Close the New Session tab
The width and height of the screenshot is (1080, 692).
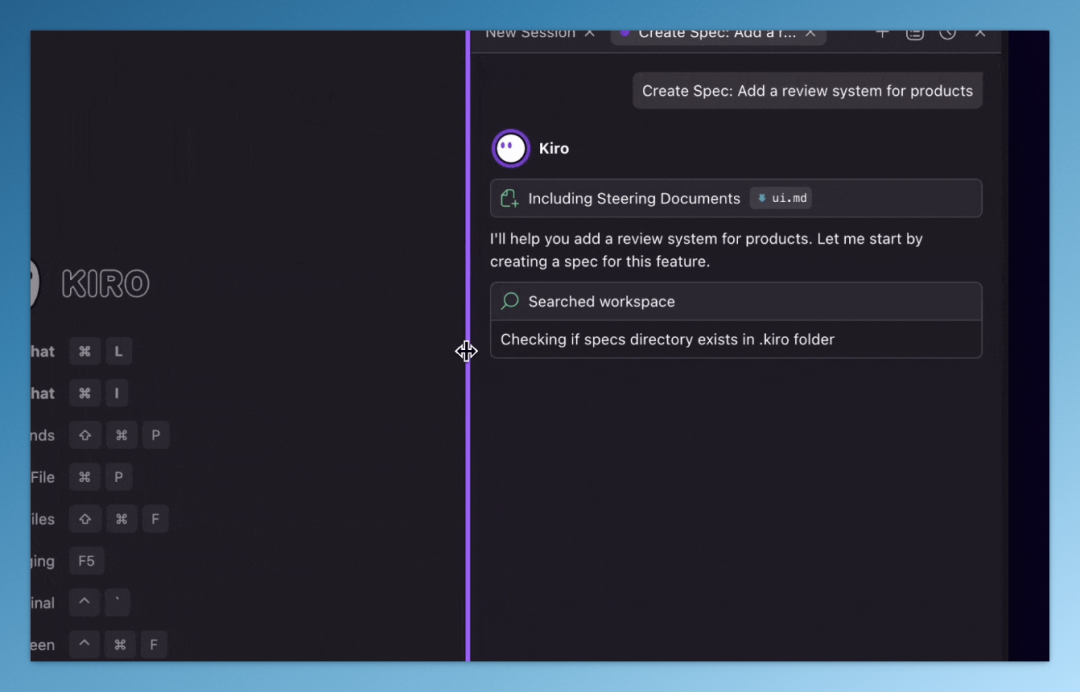point(590,34)
